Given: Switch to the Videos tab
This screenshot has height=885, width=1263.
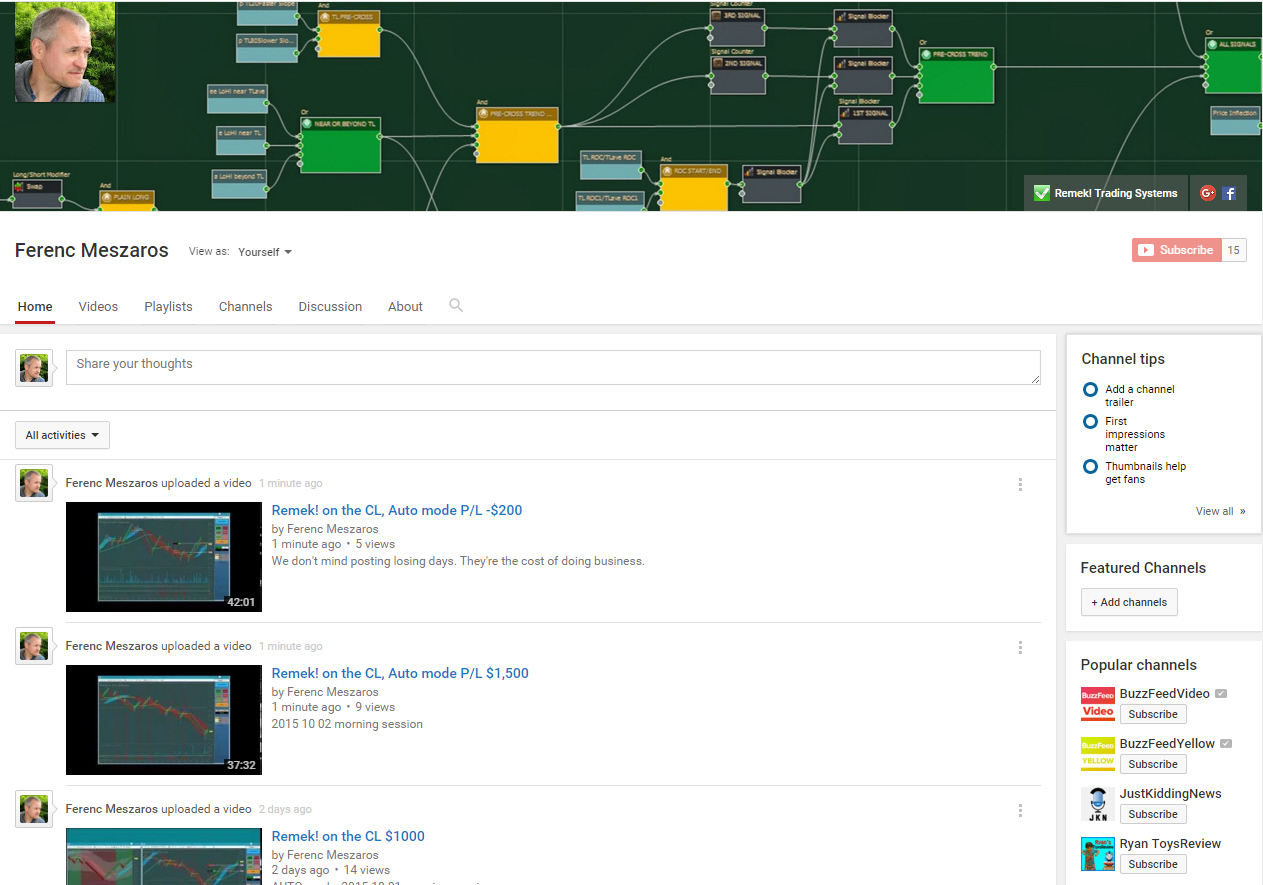Looking at the screenshot, I should pos(98,307).
